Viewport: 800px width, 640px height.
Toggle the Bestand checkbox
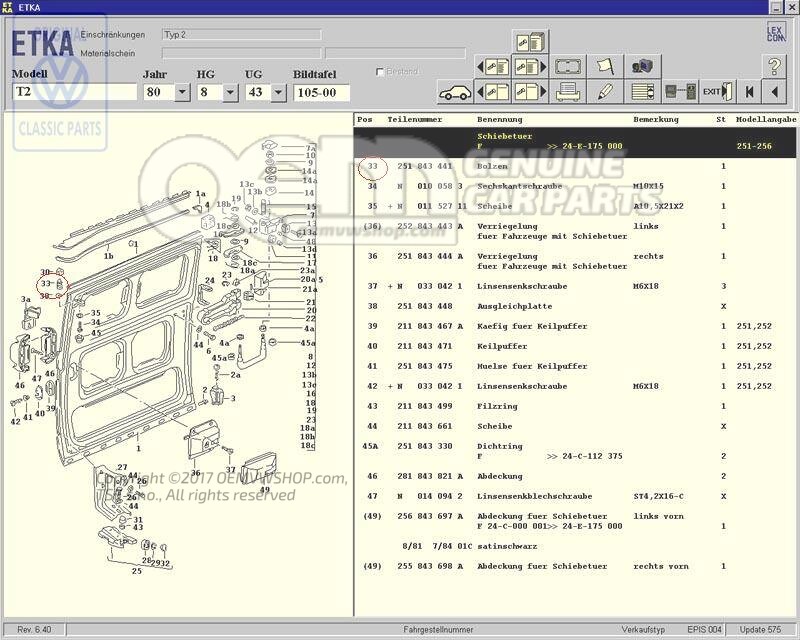380,72
